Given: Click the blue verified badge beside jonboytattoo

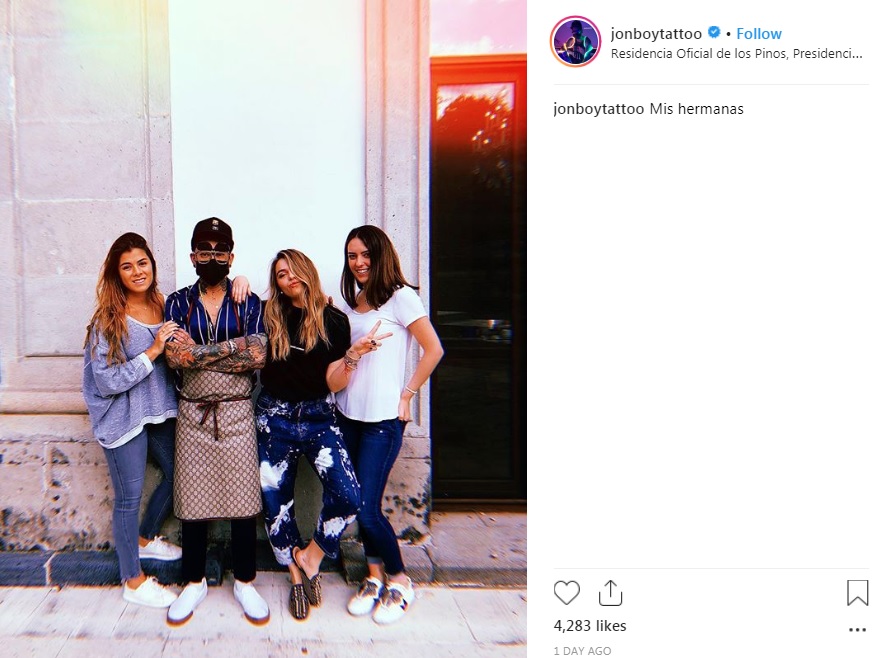Looking at the screenshot, I should (x=714, y=33).
